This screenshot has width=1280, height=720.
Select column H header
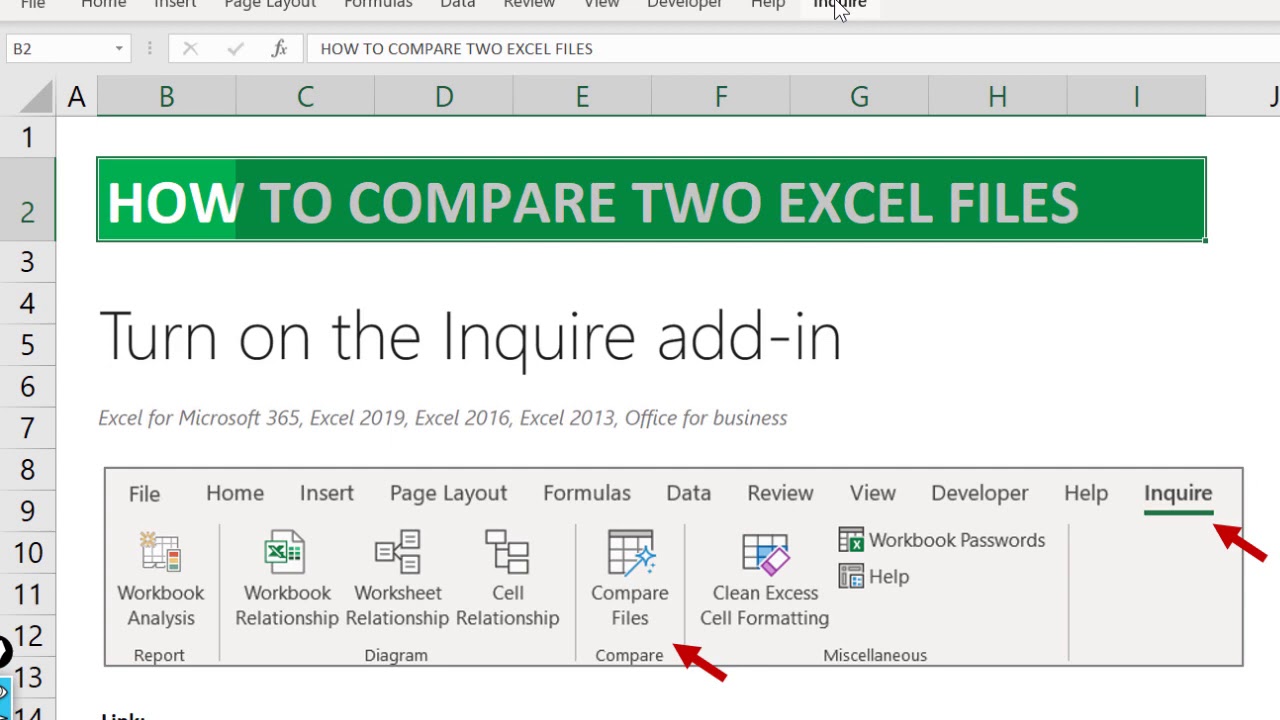997,97
